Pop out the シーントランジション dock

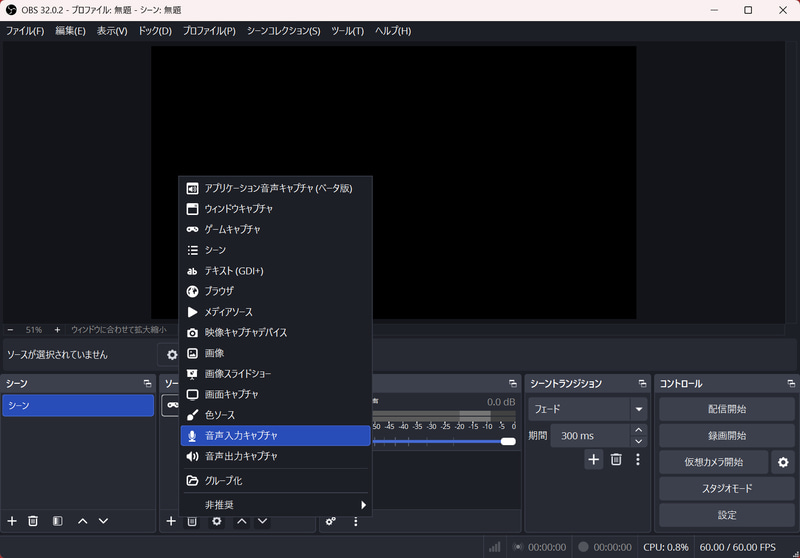tap(642, 384)
